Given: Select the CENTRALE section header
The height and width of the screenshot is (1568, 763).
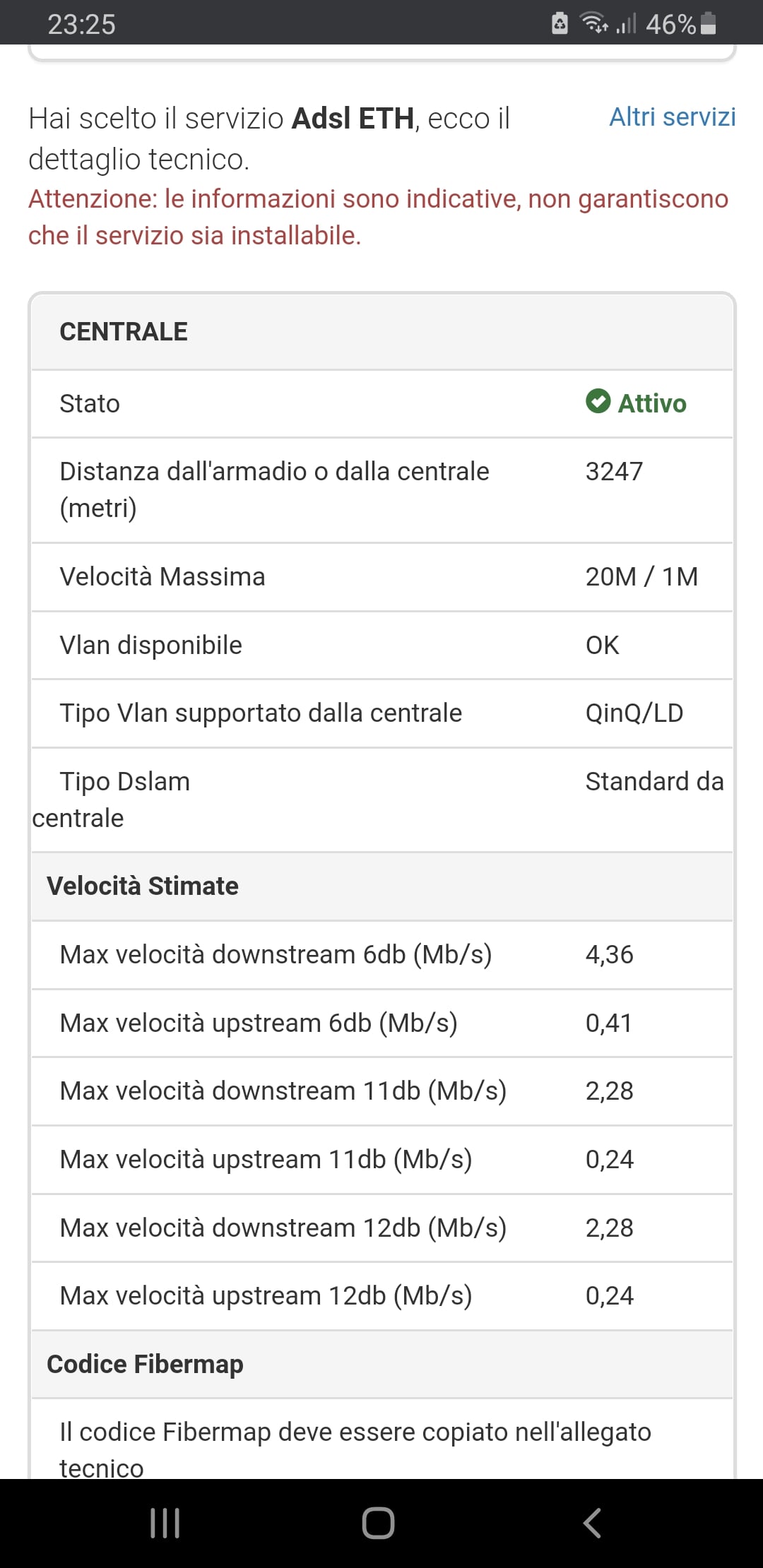Looking at the screenshot, I should coord(124,332).
